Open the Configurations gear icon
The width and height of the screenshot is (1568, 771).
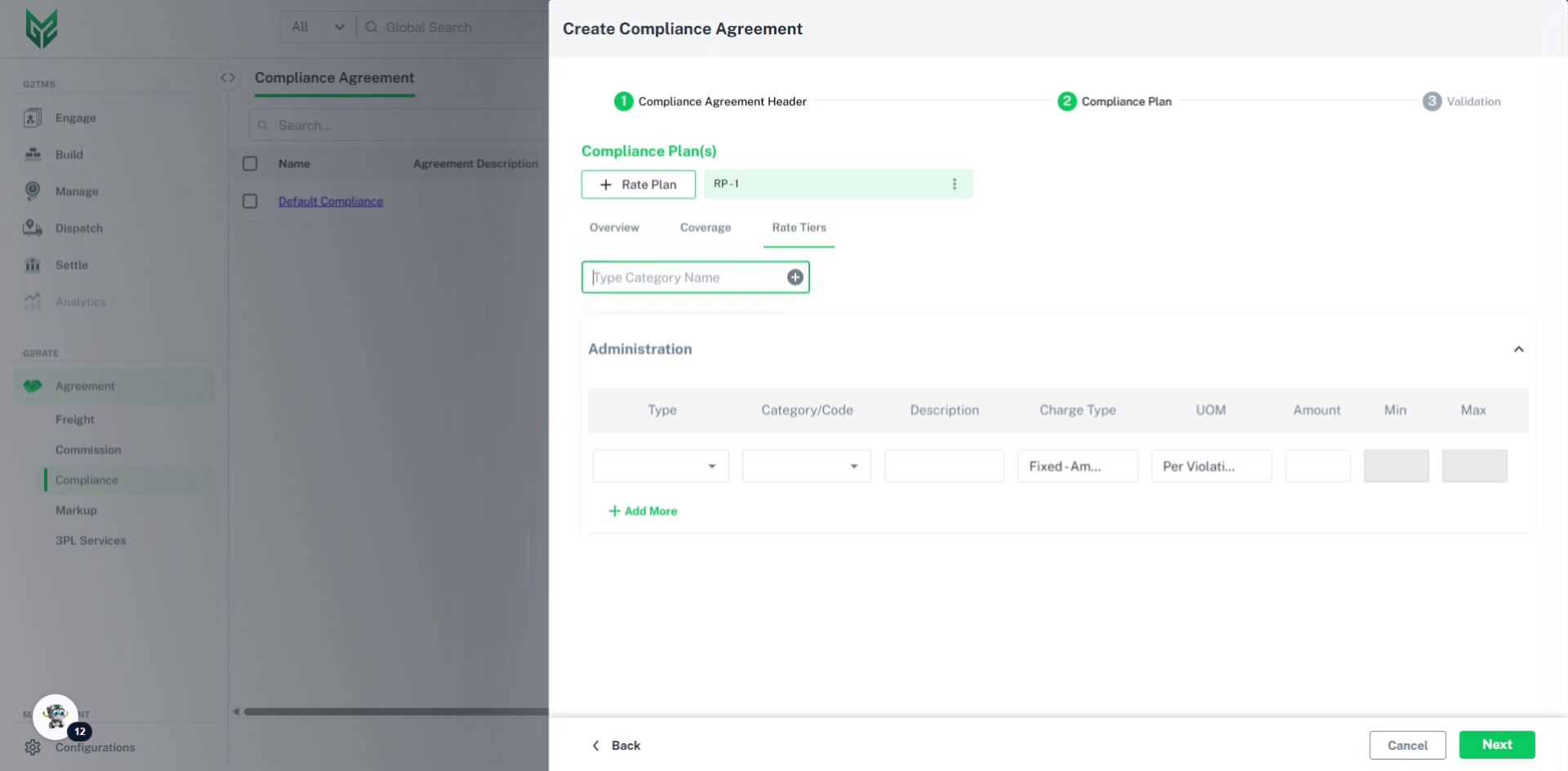(33, 747)
